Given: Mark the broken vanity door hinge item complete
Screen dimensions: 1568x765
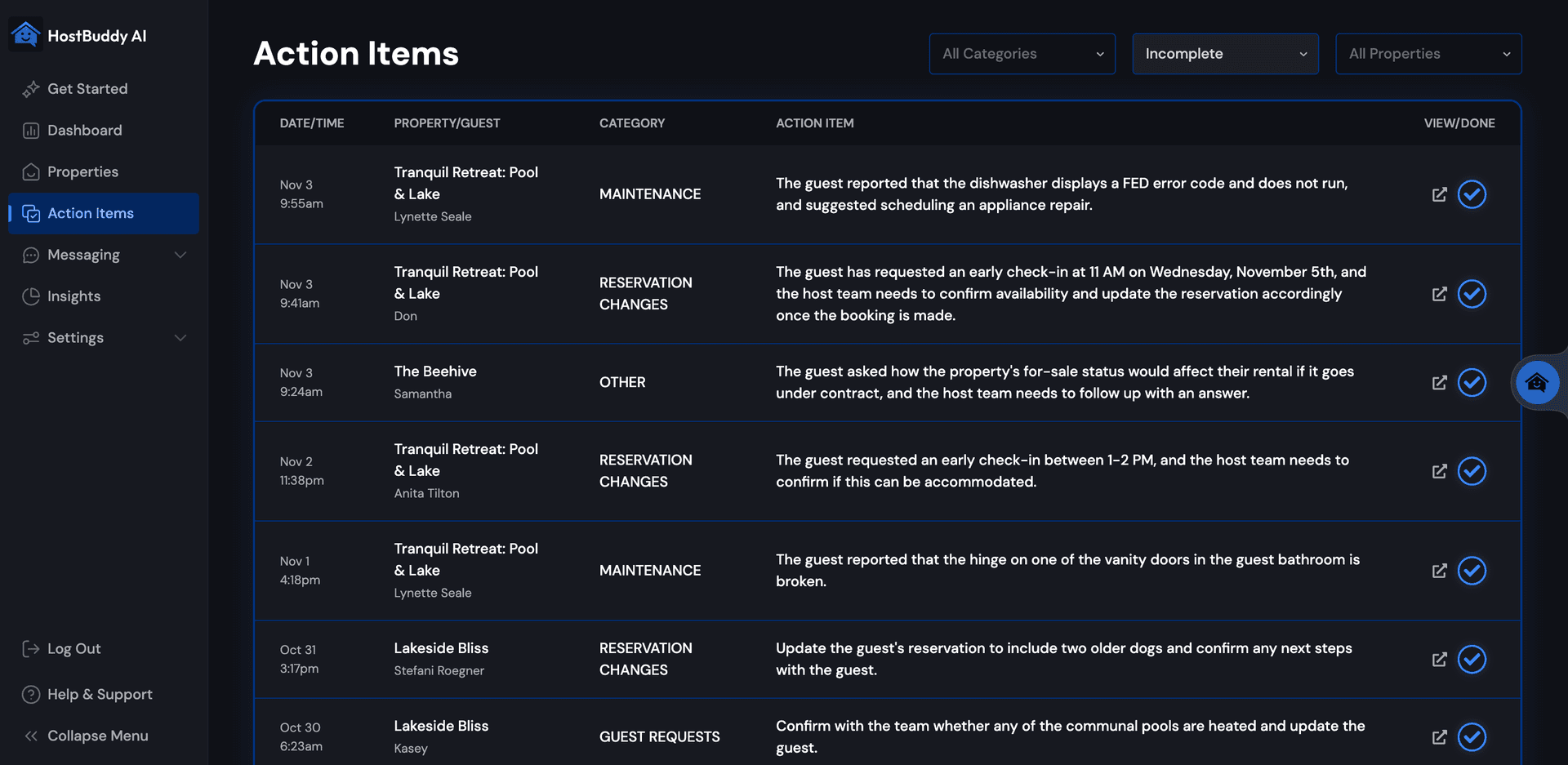Looking at the screenshot, I should click(1472, 571).
